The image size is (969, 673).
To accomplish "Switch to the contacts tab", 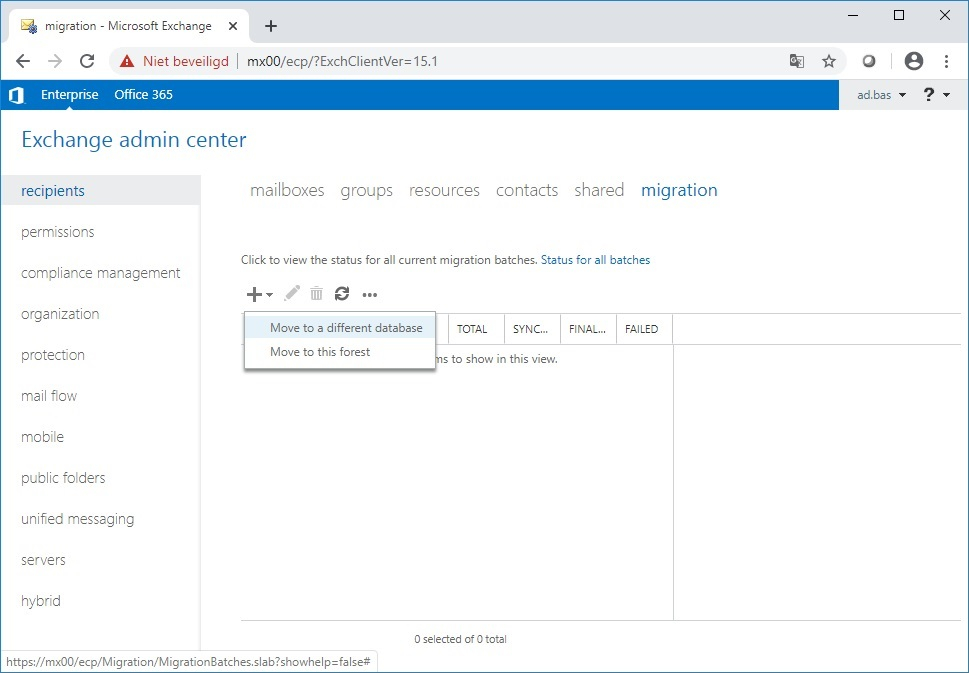I will click(527, 190).
